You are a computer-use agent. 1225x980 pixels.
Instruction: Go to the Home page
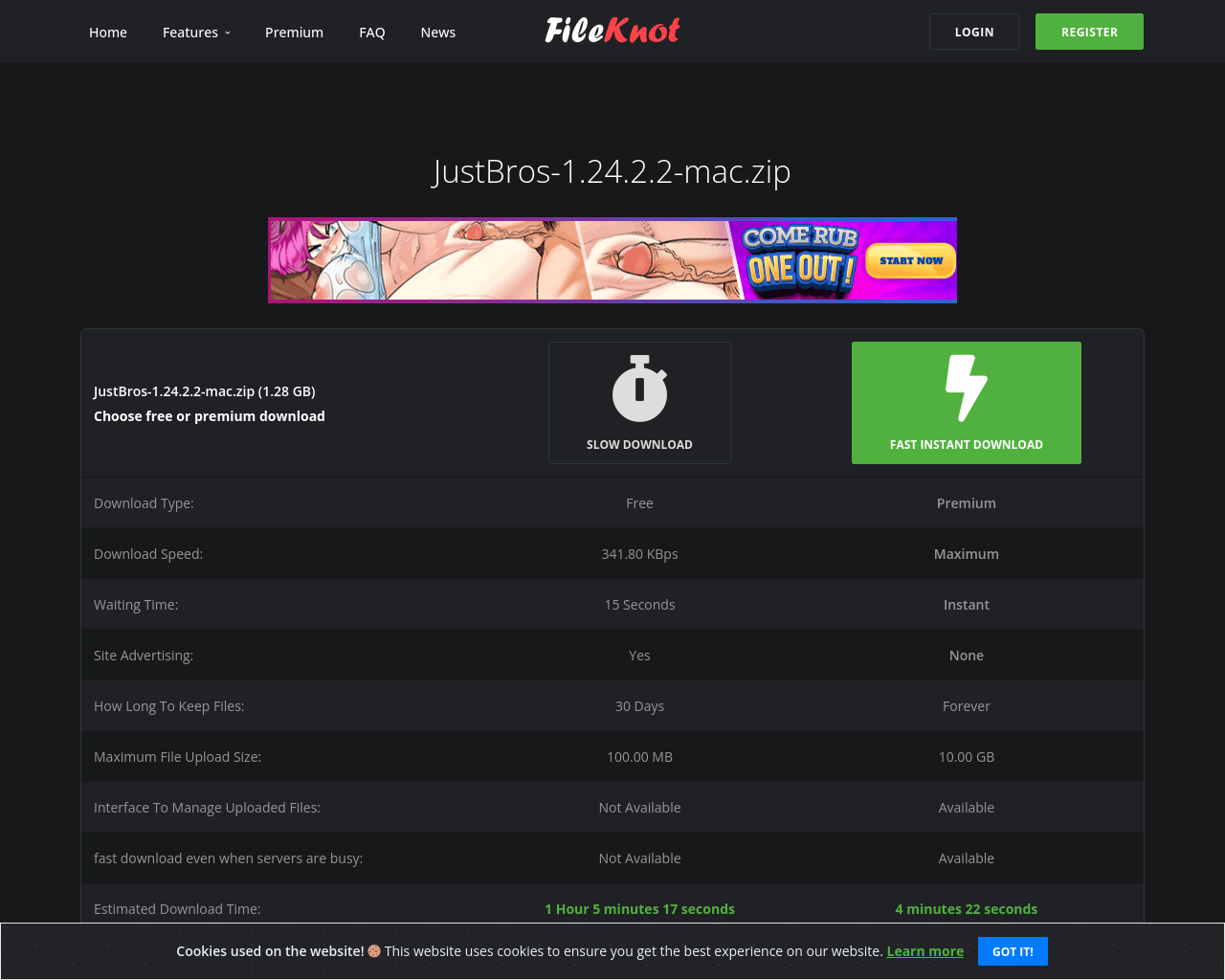[x=108, y=33]
